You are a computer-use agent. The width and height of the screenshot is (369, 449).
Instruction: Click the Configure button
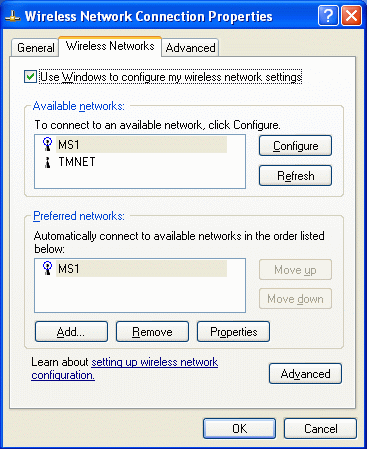295,146
